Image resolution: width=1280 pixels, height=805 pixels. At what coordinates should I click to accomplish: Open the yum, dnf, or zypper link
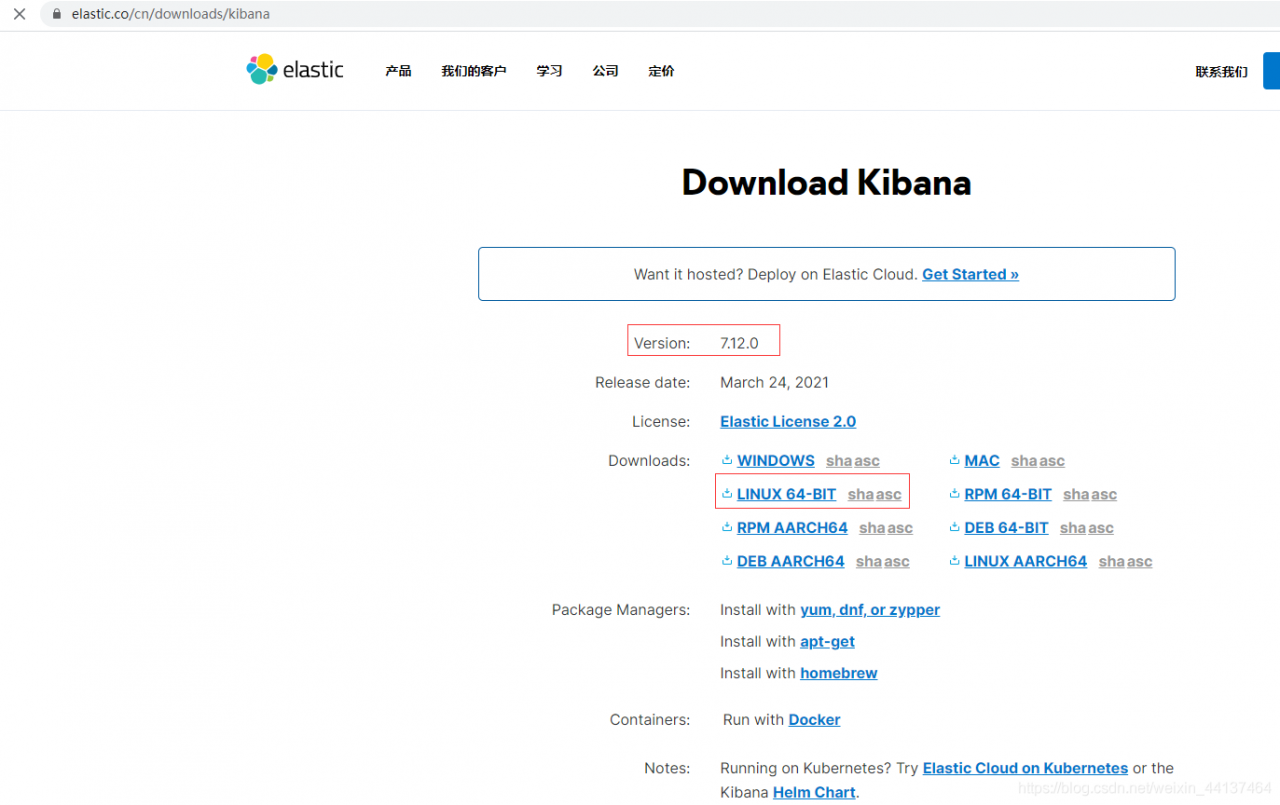[870, 610]
